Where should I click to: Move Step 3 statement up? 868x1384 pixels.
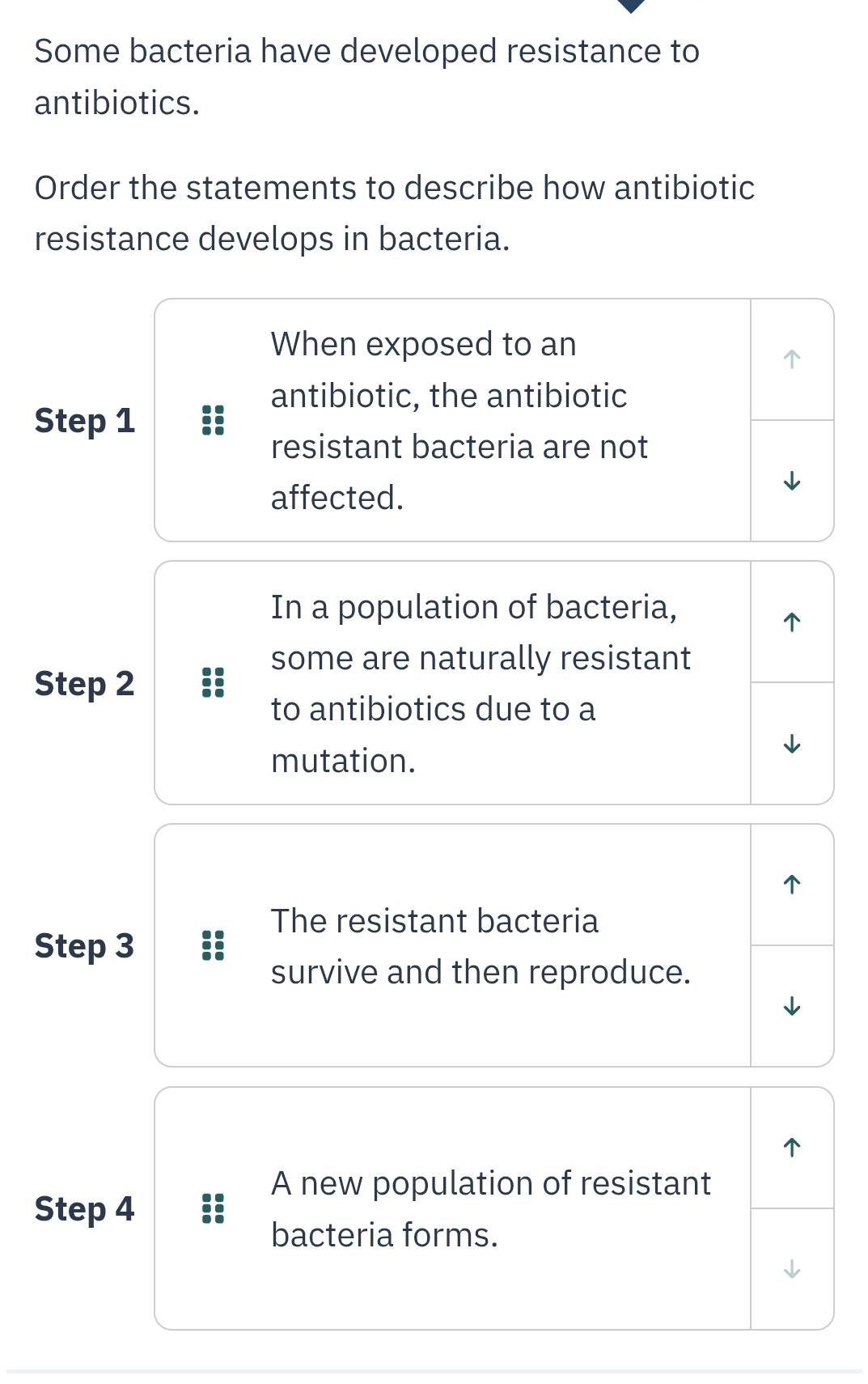coord(792,884)
